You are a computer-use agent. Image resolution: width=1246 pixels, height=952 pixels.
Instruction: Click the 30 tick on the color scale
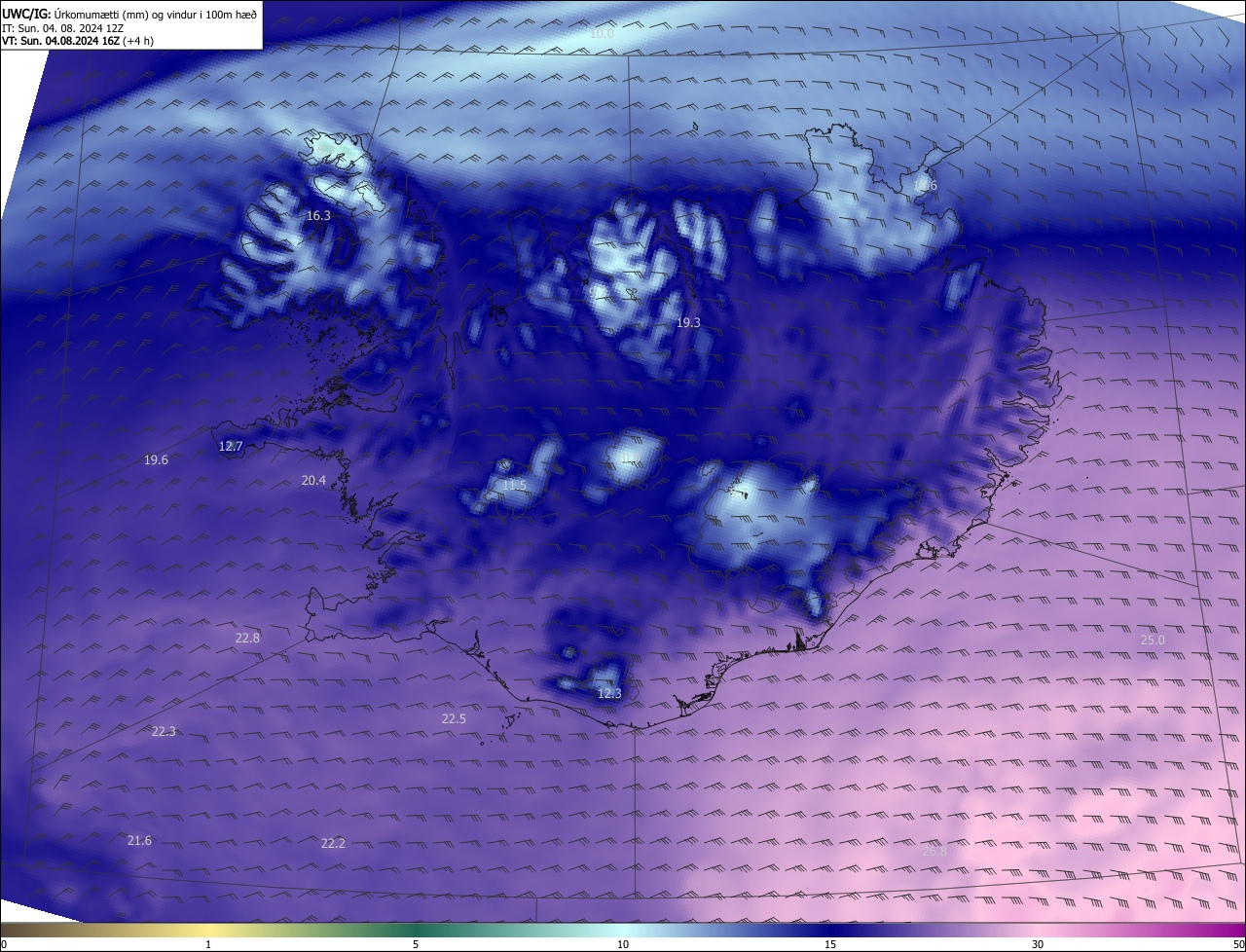coord(1038,944)
